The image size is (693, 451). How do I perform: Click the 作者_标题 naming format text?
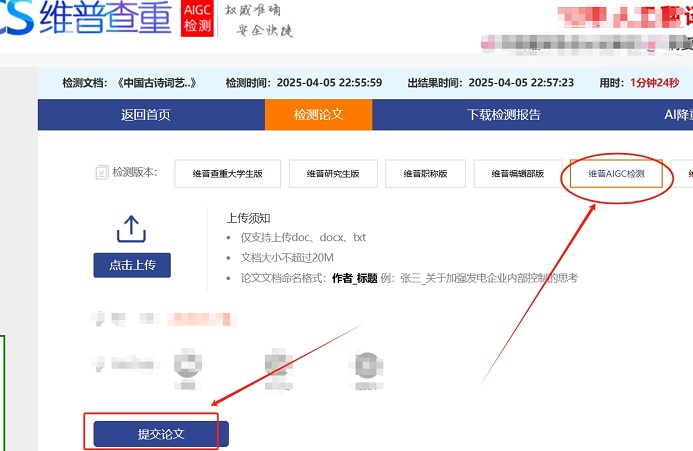354,278
